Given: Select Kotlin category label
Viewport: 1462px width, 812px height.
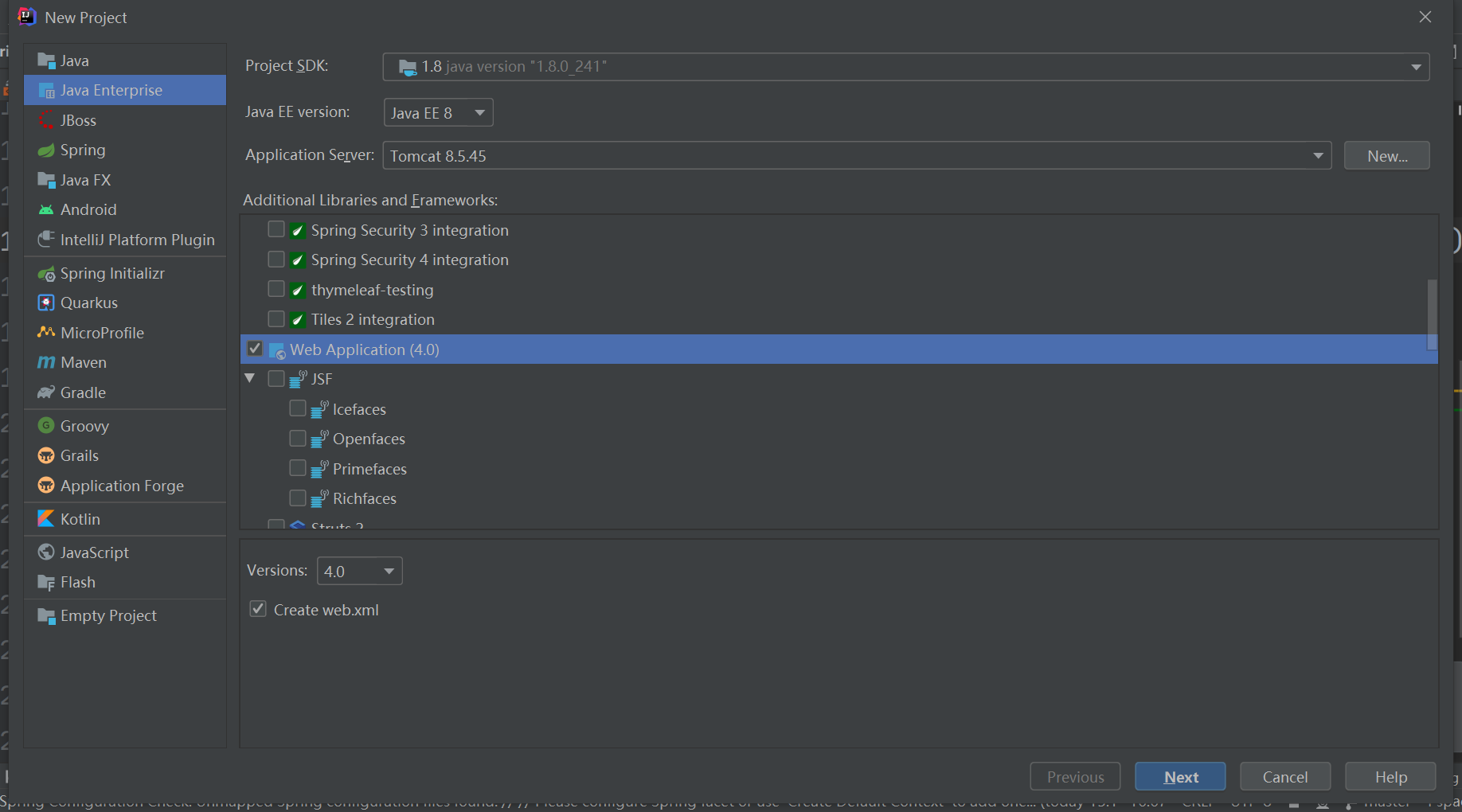Looking at the screenshot, I should [80, 519].
